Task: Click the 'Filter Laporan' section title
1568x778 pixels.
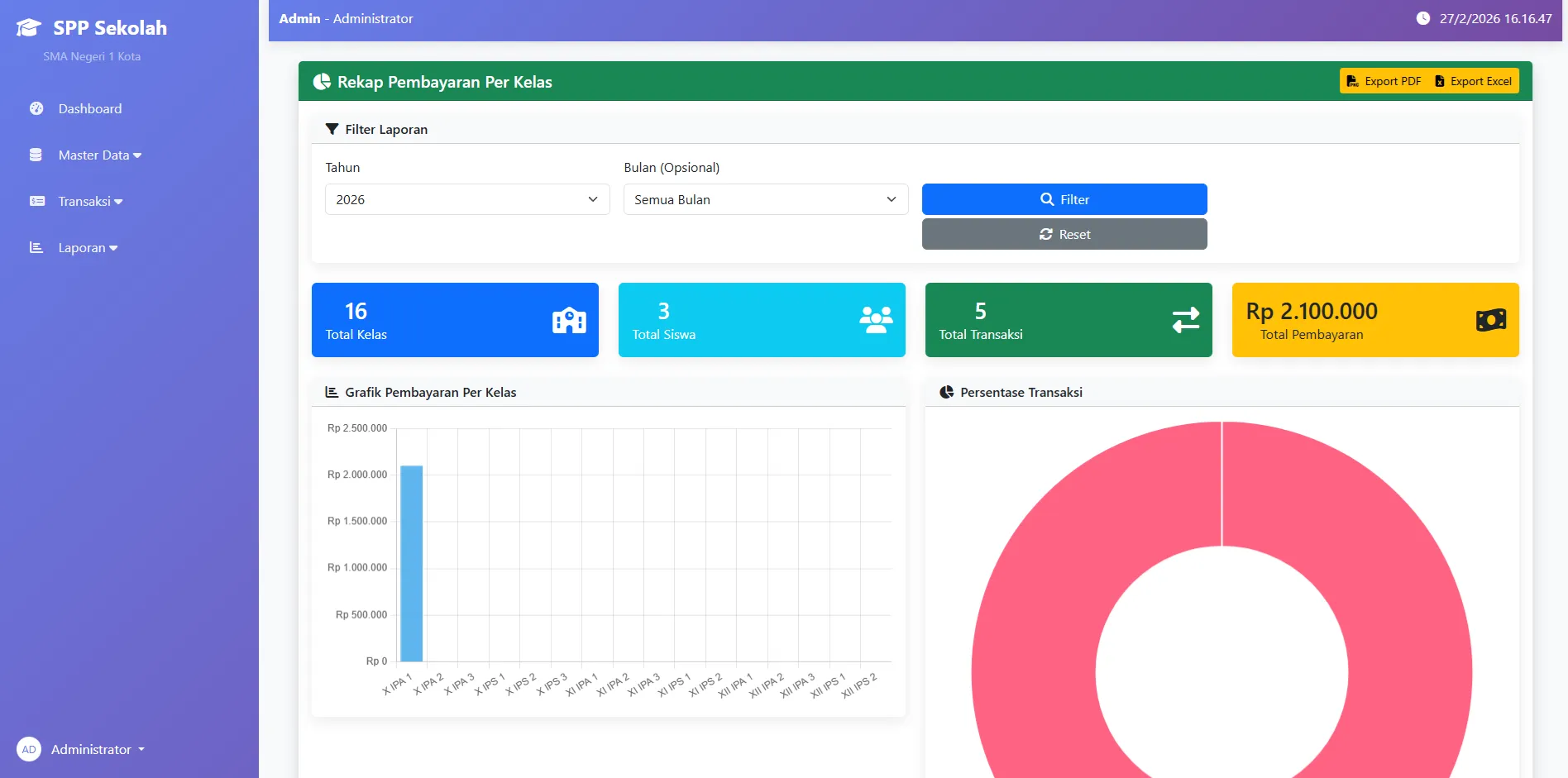Action: click(386, 129)
